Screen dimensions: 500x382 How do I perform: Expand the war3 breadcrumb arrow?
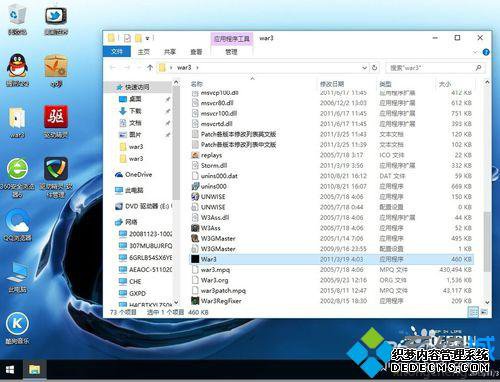197,68
